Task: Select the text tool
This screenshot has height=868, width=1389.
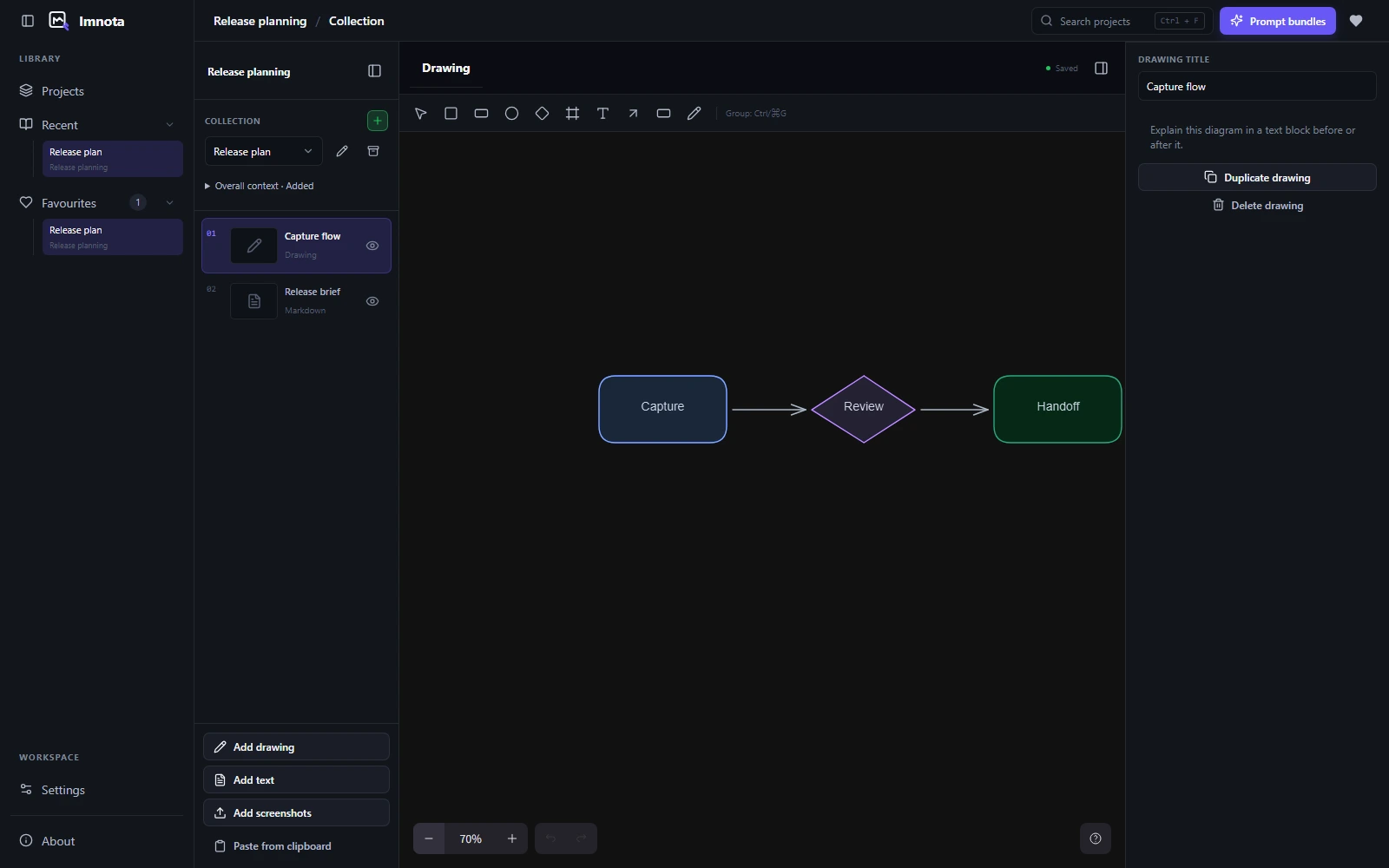Action: point(602,114)
